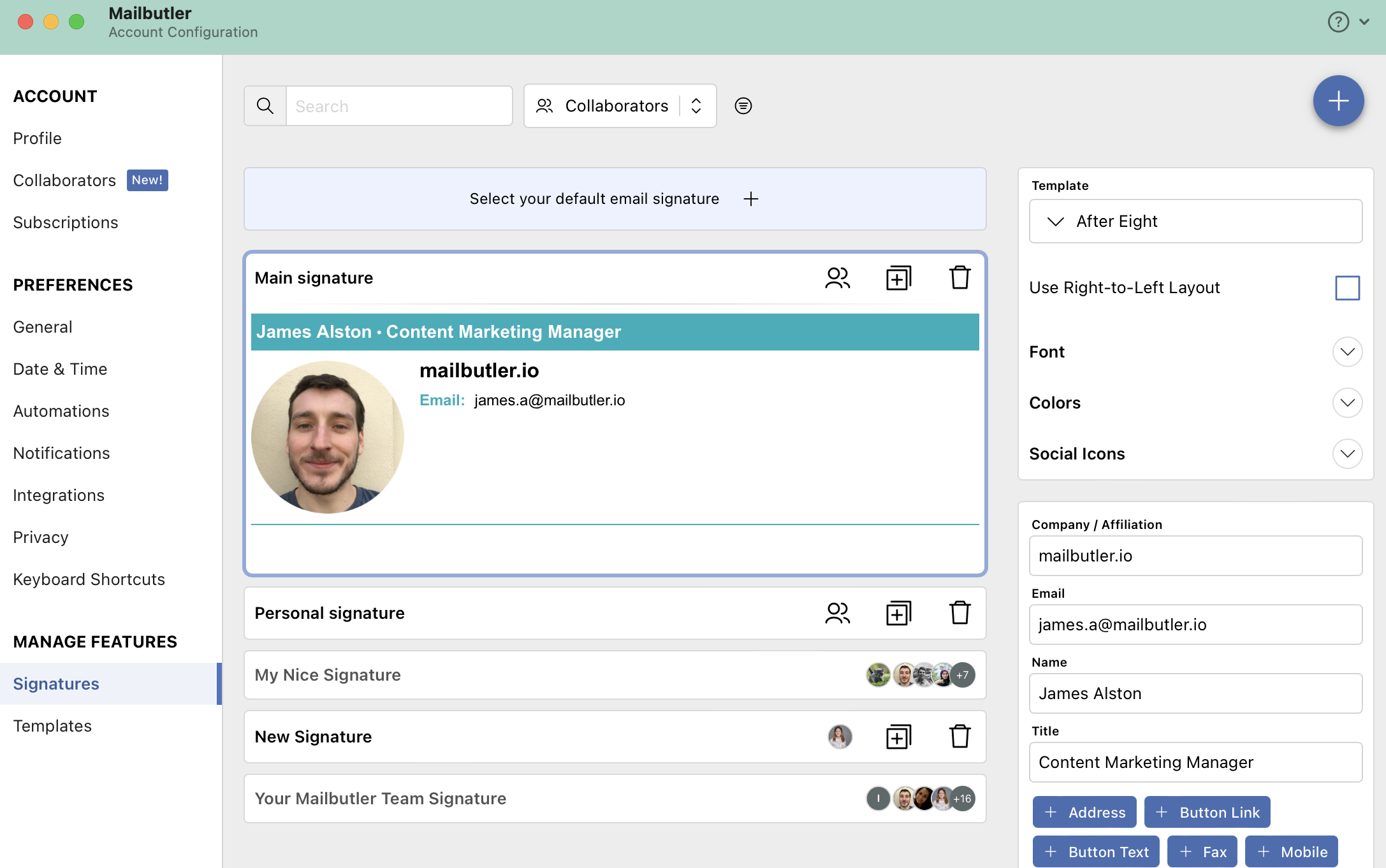1386x868 pixels.
Task: Duplicate the Personal signature
Action: [898, 613]
